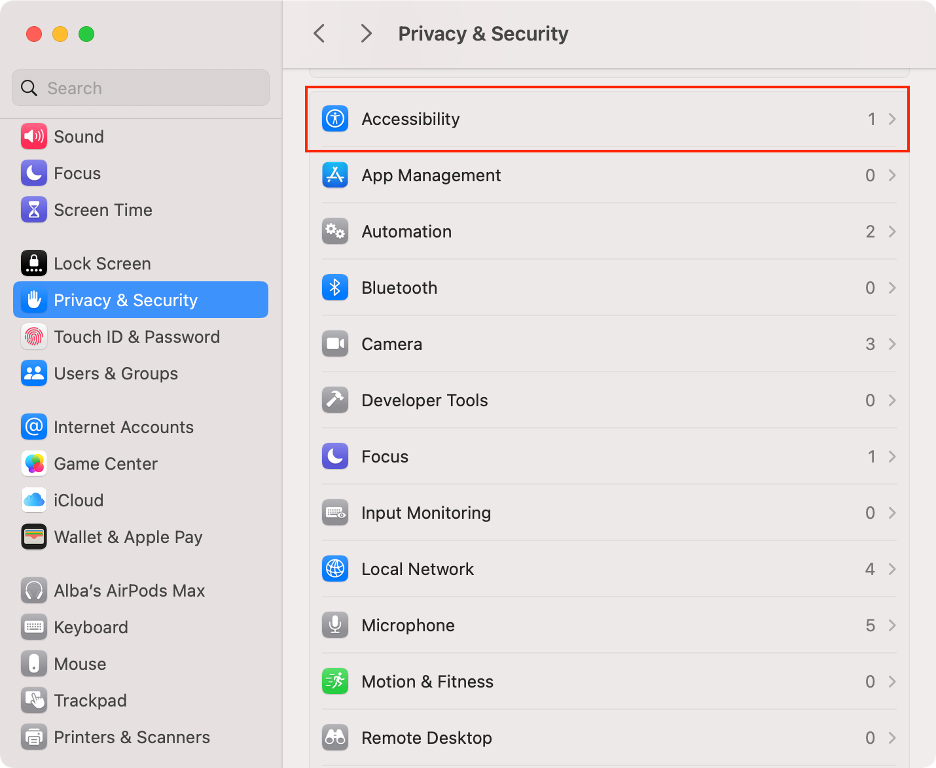Expand the Microphone row chevron
This screenshot has width=936, height=768.
[x=893, y=625]
